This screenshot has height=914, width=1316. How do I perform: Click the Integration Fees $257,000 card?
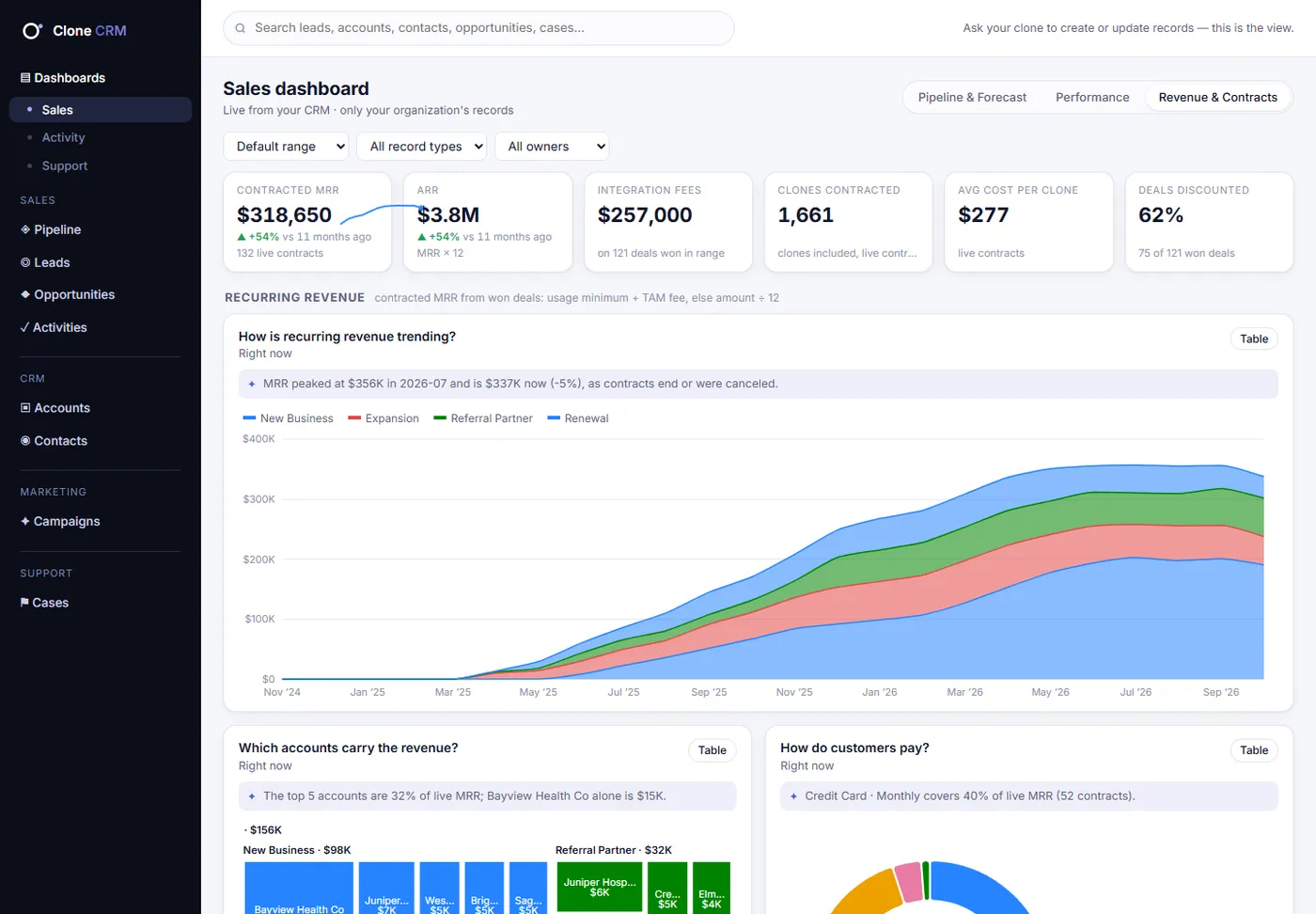668,222
